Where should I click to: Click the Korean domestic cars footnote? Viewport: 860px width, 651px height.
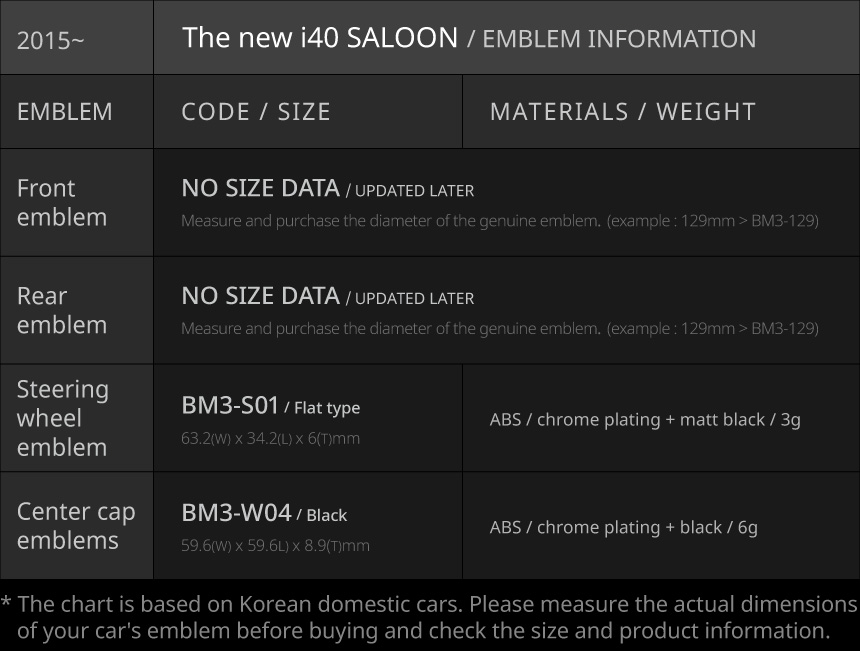tap(430, 617)
